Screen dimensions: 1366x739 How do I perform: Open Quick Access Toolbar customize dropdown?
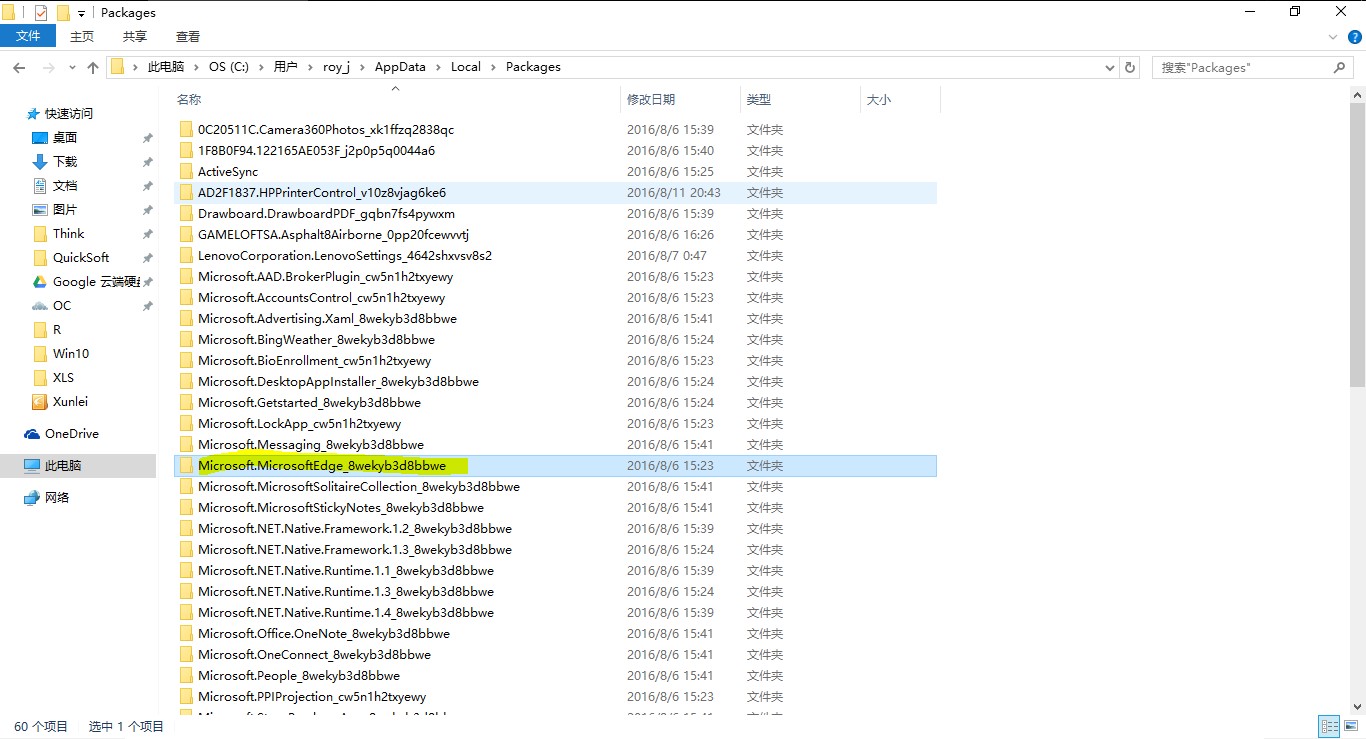[x=82, y=14]
